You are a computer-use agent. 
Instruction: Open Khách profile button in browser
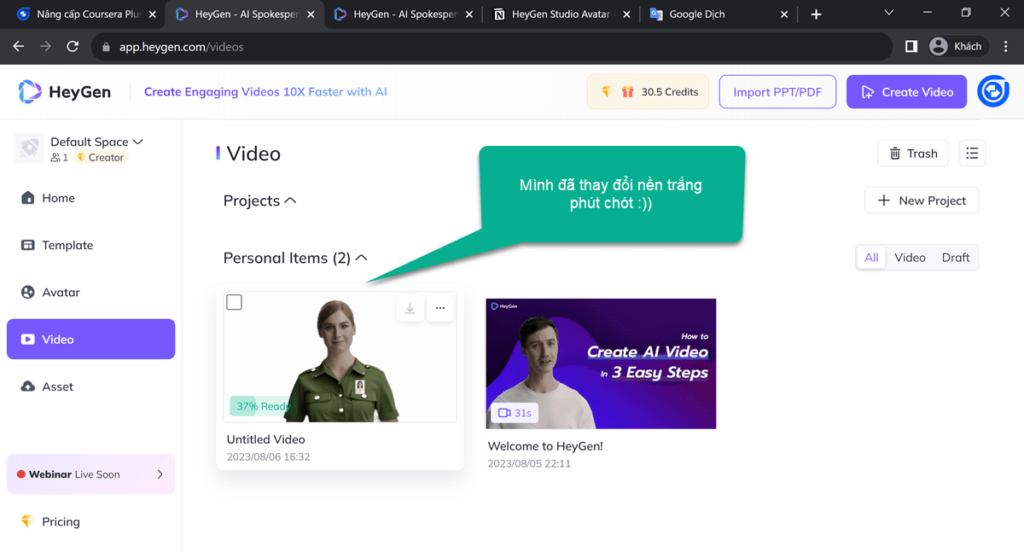pyautogui.click(x=957, y=46)
